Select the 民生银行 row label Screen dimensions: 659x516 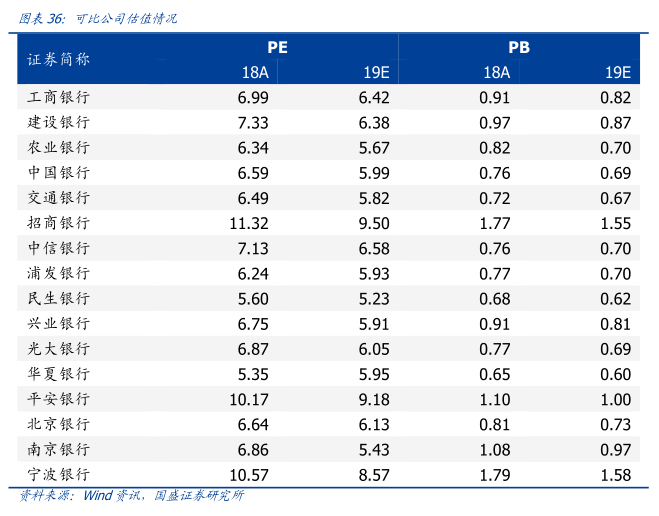(59, 298)
